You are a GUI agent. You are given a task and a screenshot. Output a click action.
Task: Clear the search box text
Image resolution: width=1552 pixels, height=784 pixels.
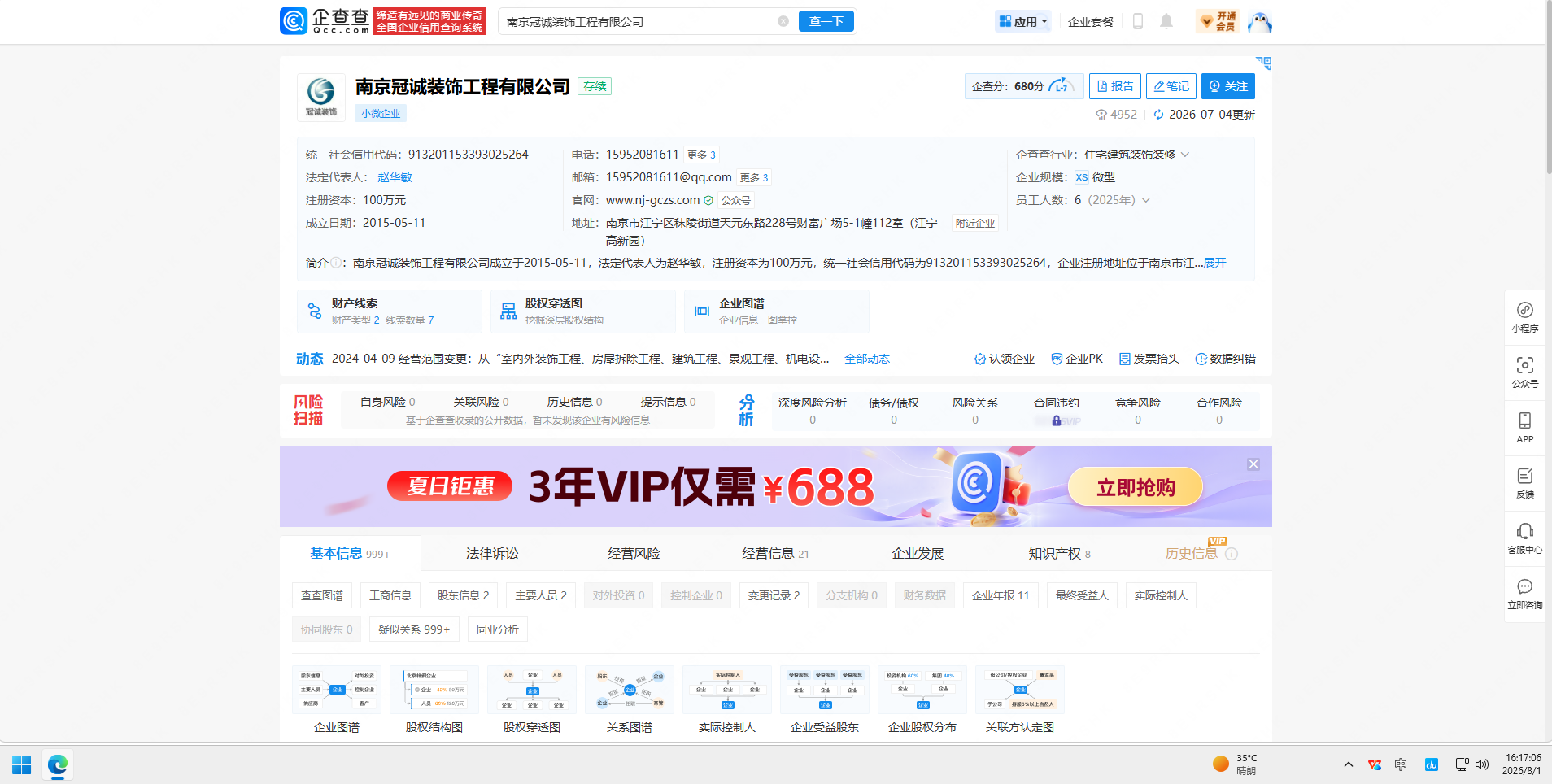click(783, 21)
